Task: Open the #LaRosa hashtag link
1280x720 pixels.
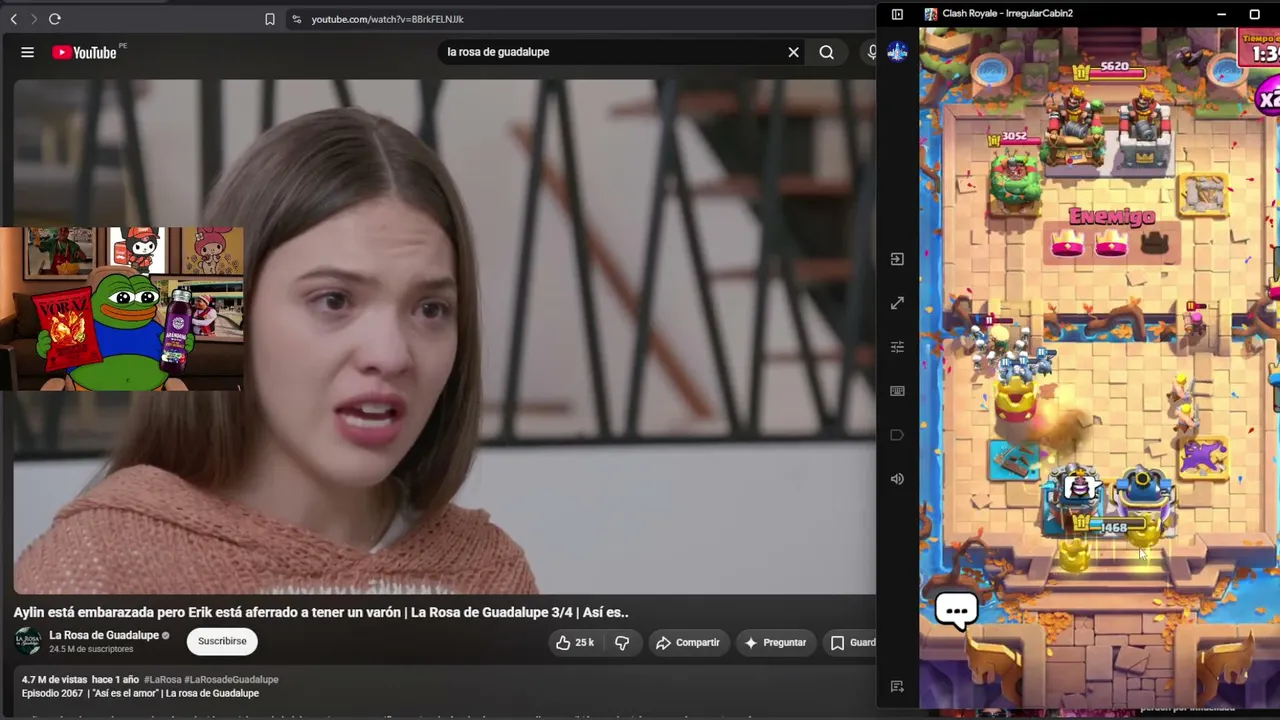Action: pyautogui.click(x=162, y=680)
